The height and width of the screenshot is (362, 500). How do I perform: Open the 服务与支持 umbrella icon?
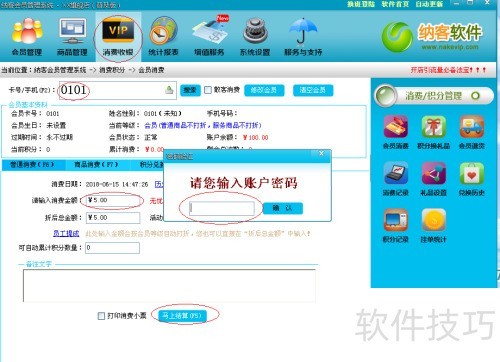coord(303,36)
